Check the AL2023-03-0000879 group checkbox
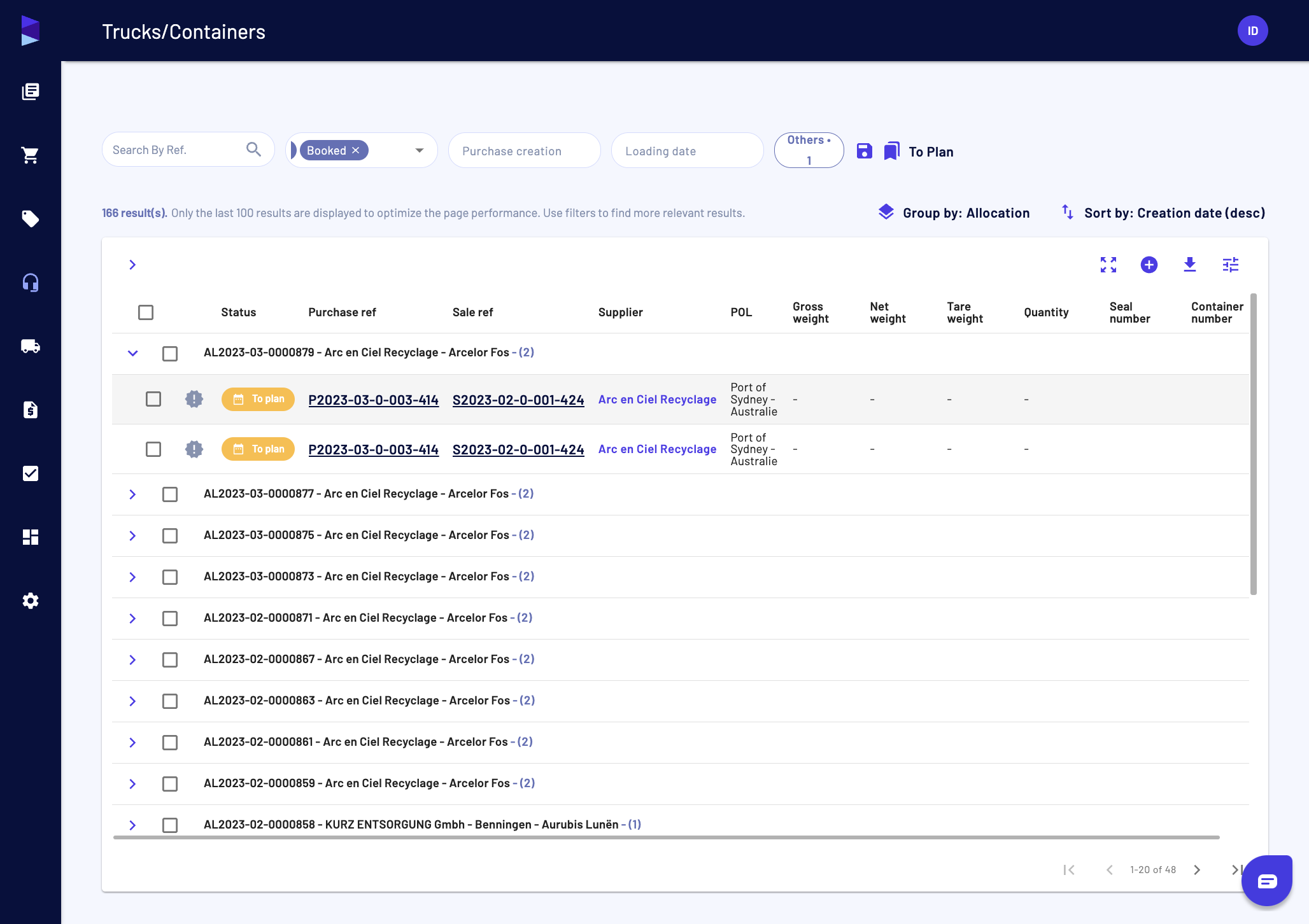This screenshot has height=924, width=1309. [x=170, y=353]
